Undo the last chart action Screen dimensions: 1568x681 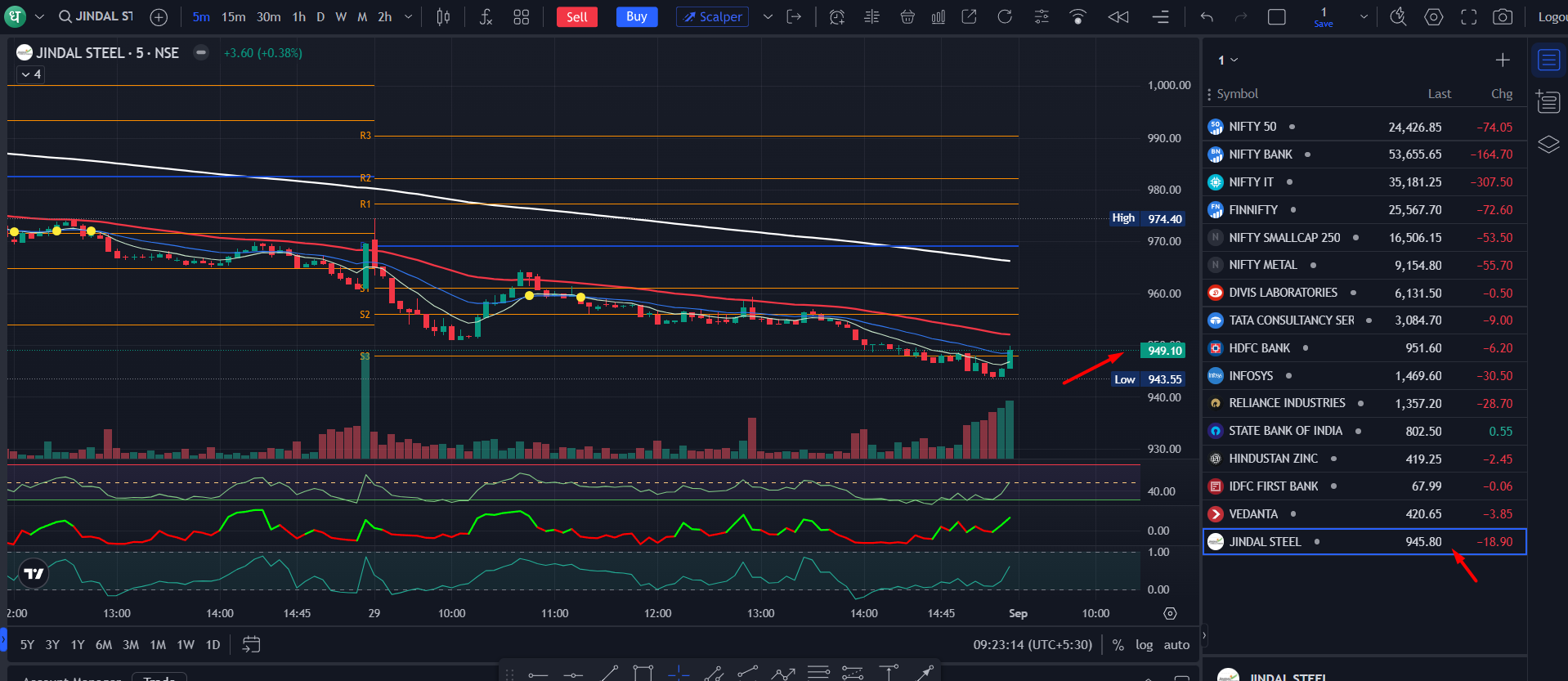tap(1207, 16)
